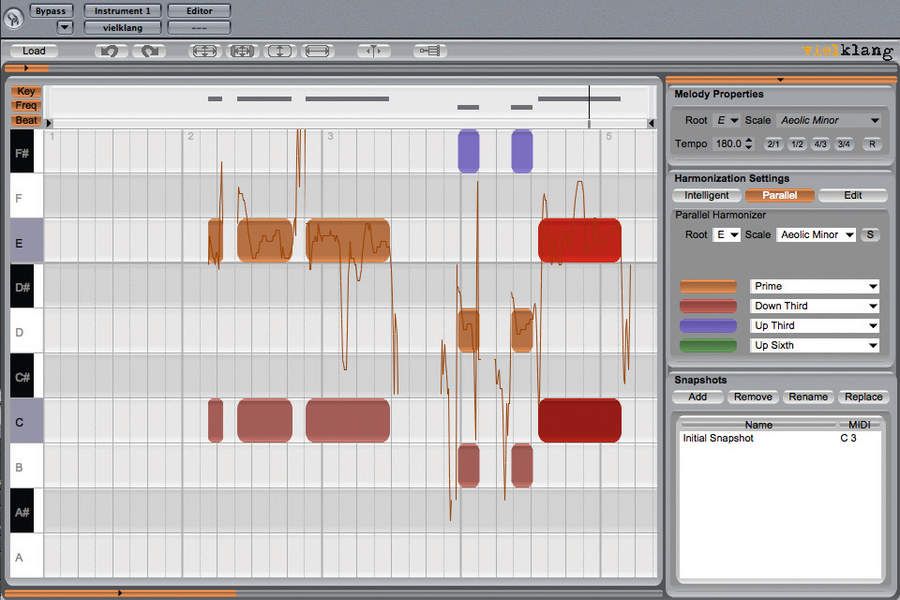Select the 3/4 tempo ratio button
The image size is (900, 600).
click(843, 144)
